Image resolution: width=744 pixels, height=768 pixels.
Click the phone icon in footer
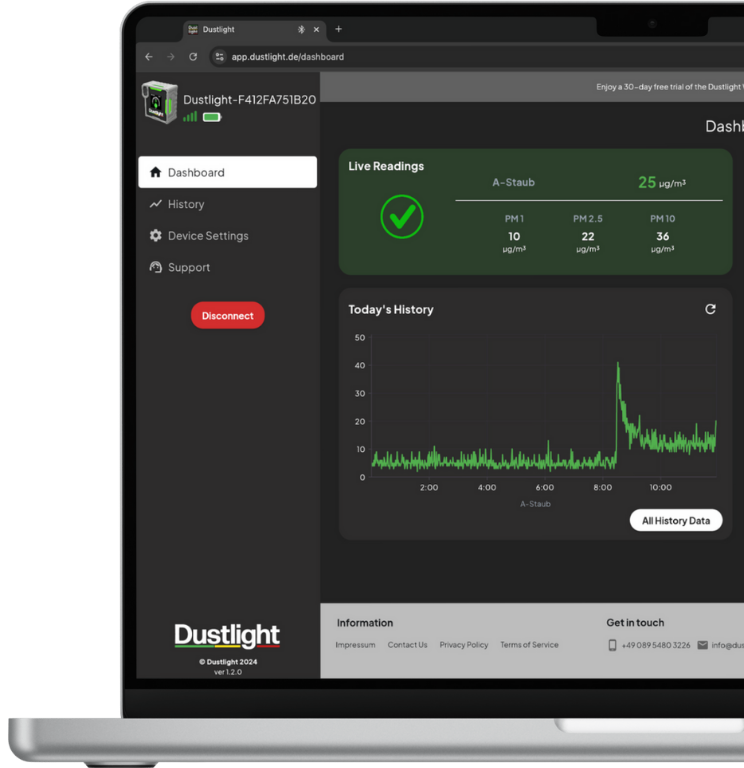612,645
